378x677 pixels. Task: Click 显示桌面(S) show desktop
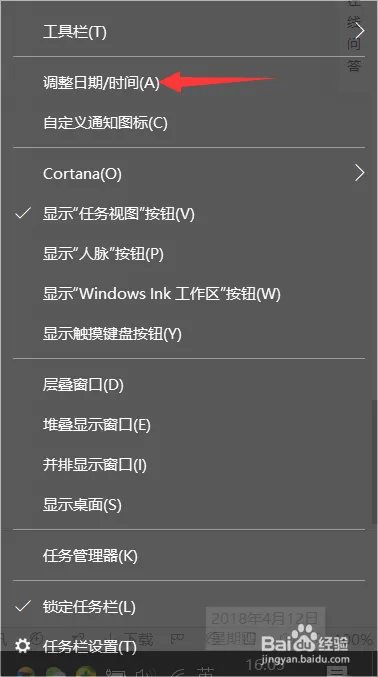coord(82,505)
